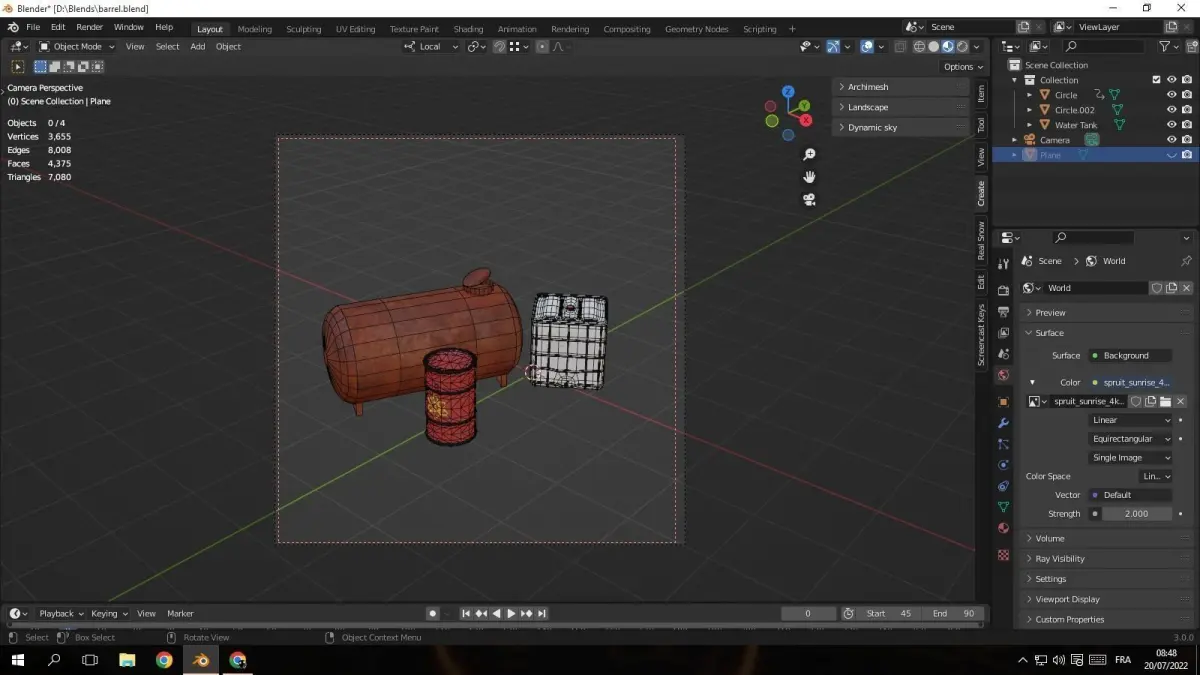Screen dimensions: 1200x675
Task: Toggle X-ray display in viewport header
Action: coord(901,46)
